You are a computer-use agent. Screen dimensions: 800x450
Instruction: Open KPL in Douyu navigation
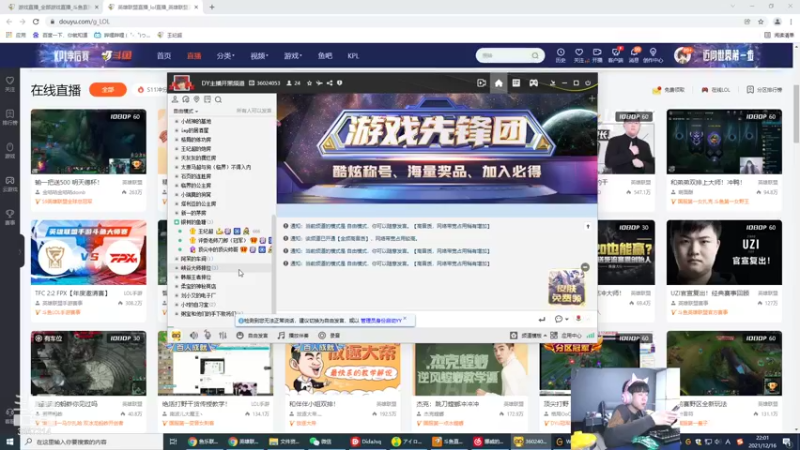353,56
